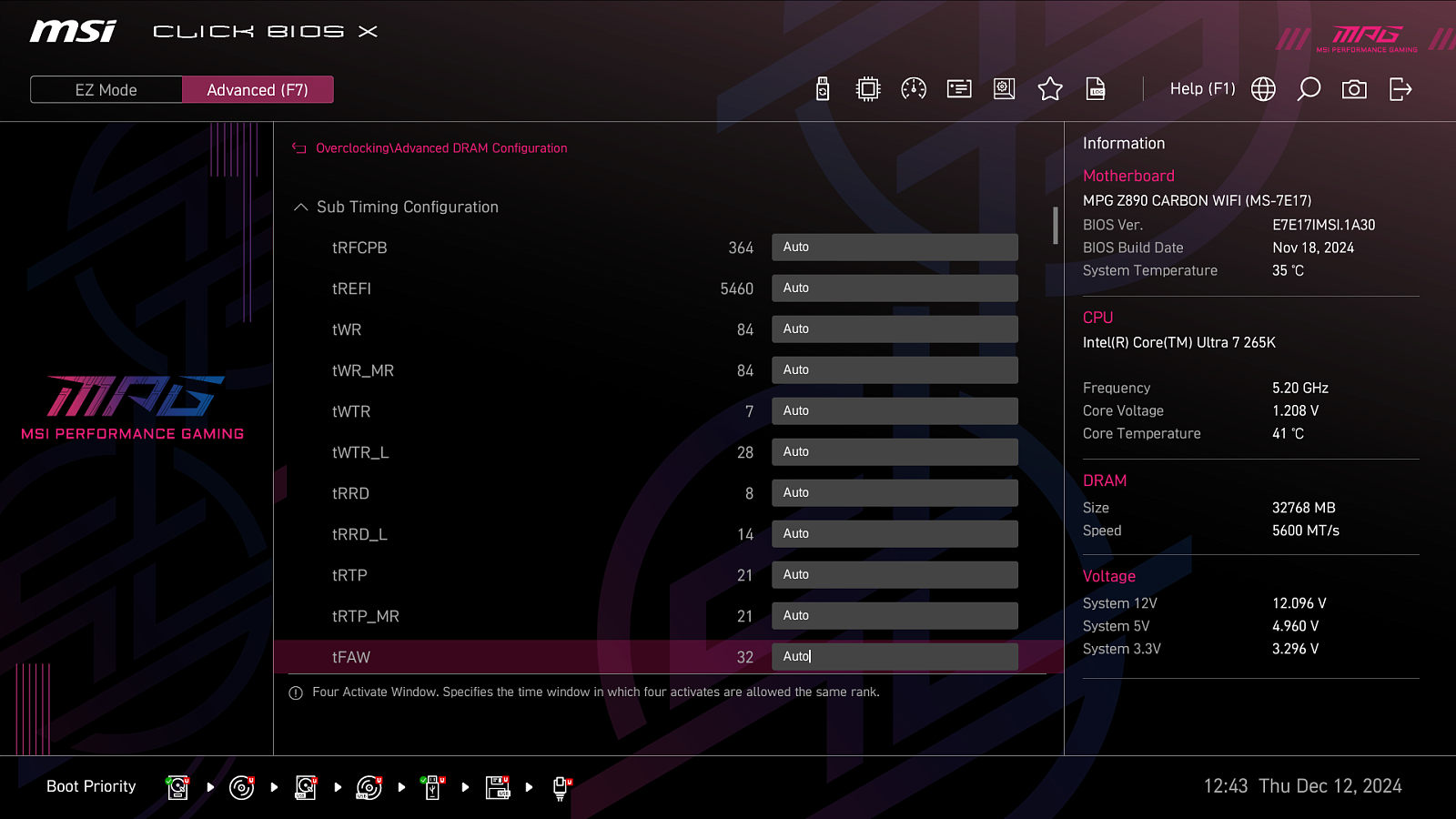Click the Motherboard heading in Information panel

(x=1128, y=176)
